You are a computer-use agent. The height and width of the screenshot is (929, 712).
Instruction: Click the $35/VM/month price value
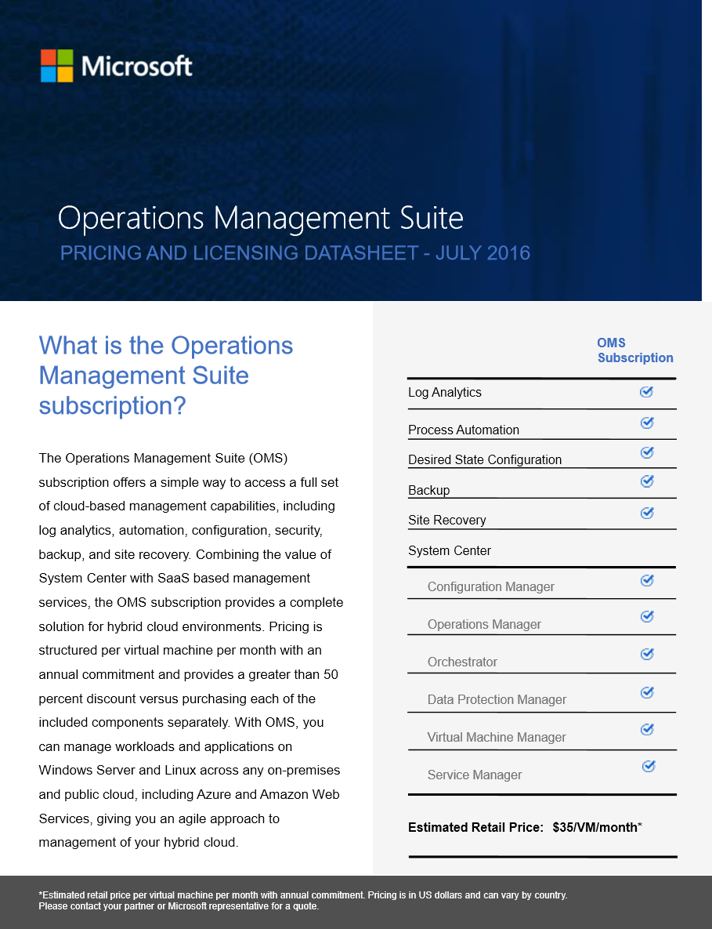coord(597,827)
